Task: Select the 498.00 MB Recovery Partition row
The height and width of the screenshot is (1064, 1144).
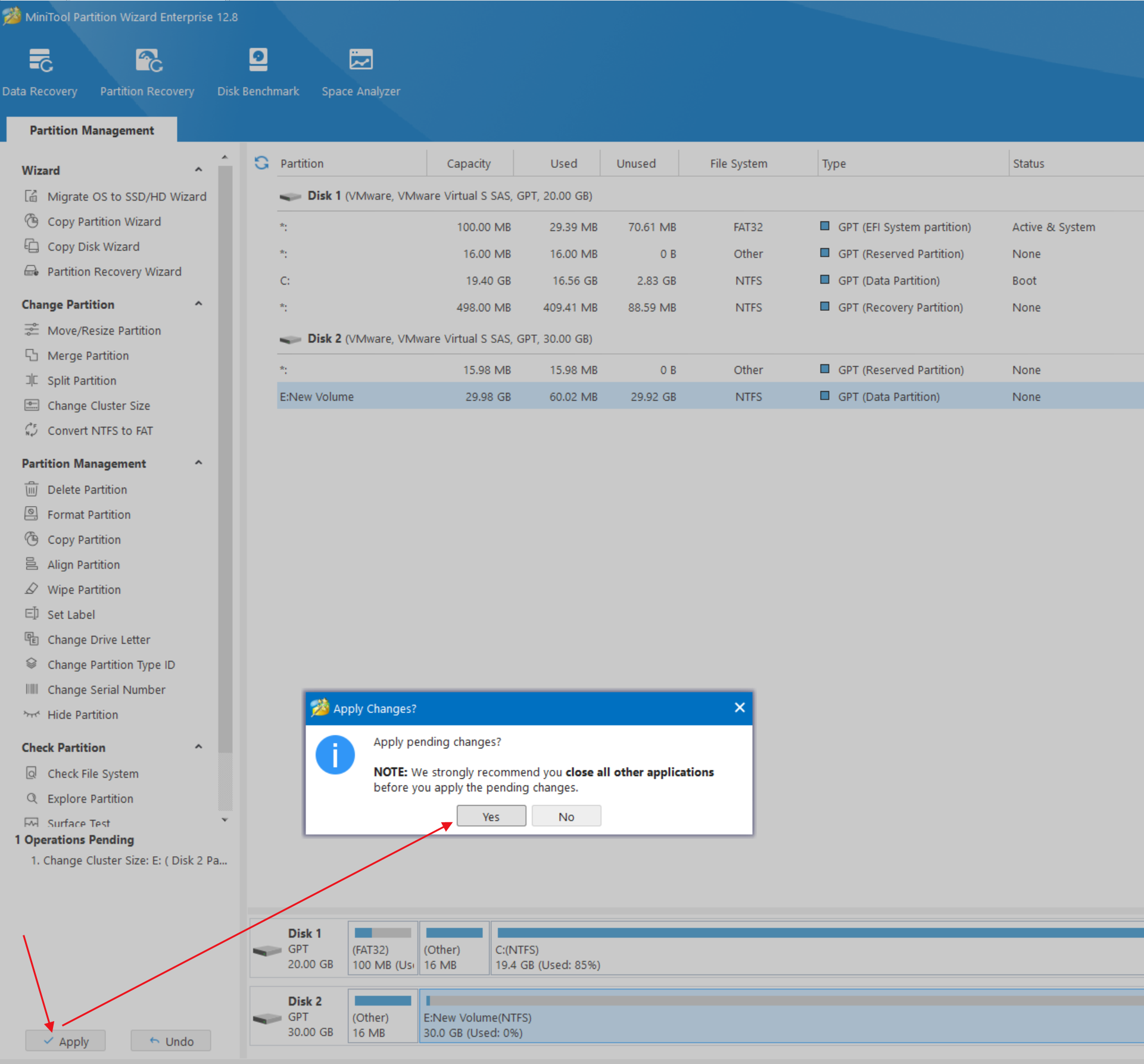Action: point(710,307)
